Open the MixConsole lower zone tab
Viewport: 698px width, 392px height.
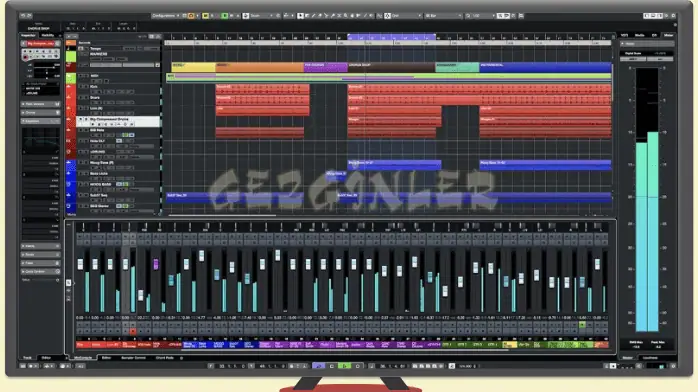[x=83, y=358]
